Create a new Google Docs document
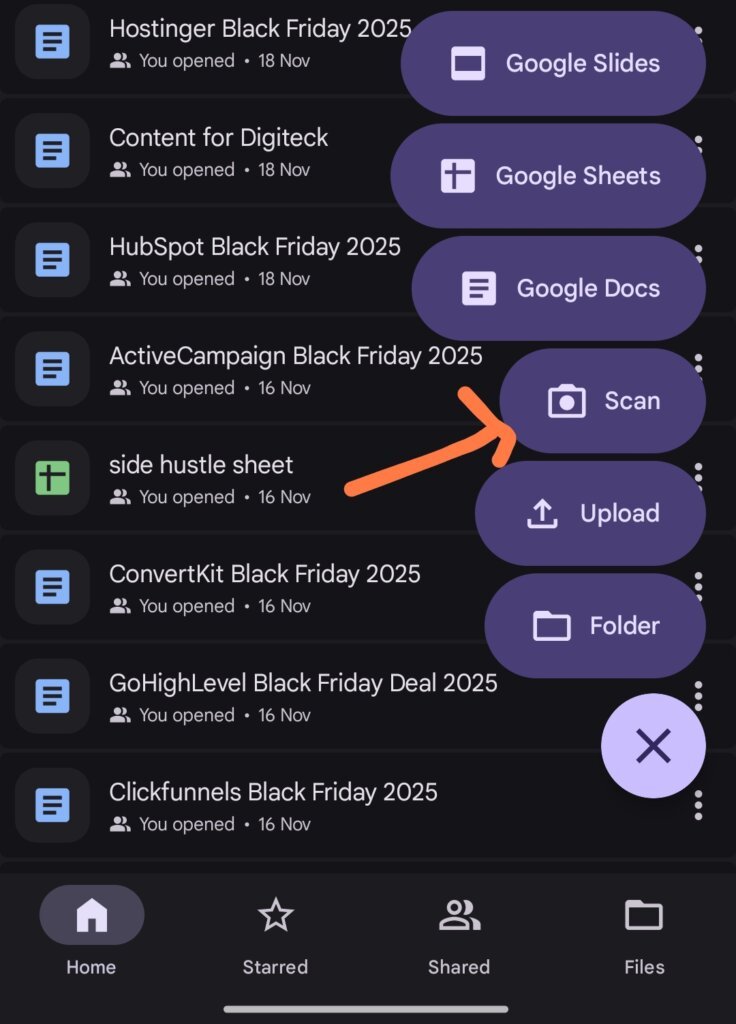The width and height of the screenshot is (736, 1024). 558,289
